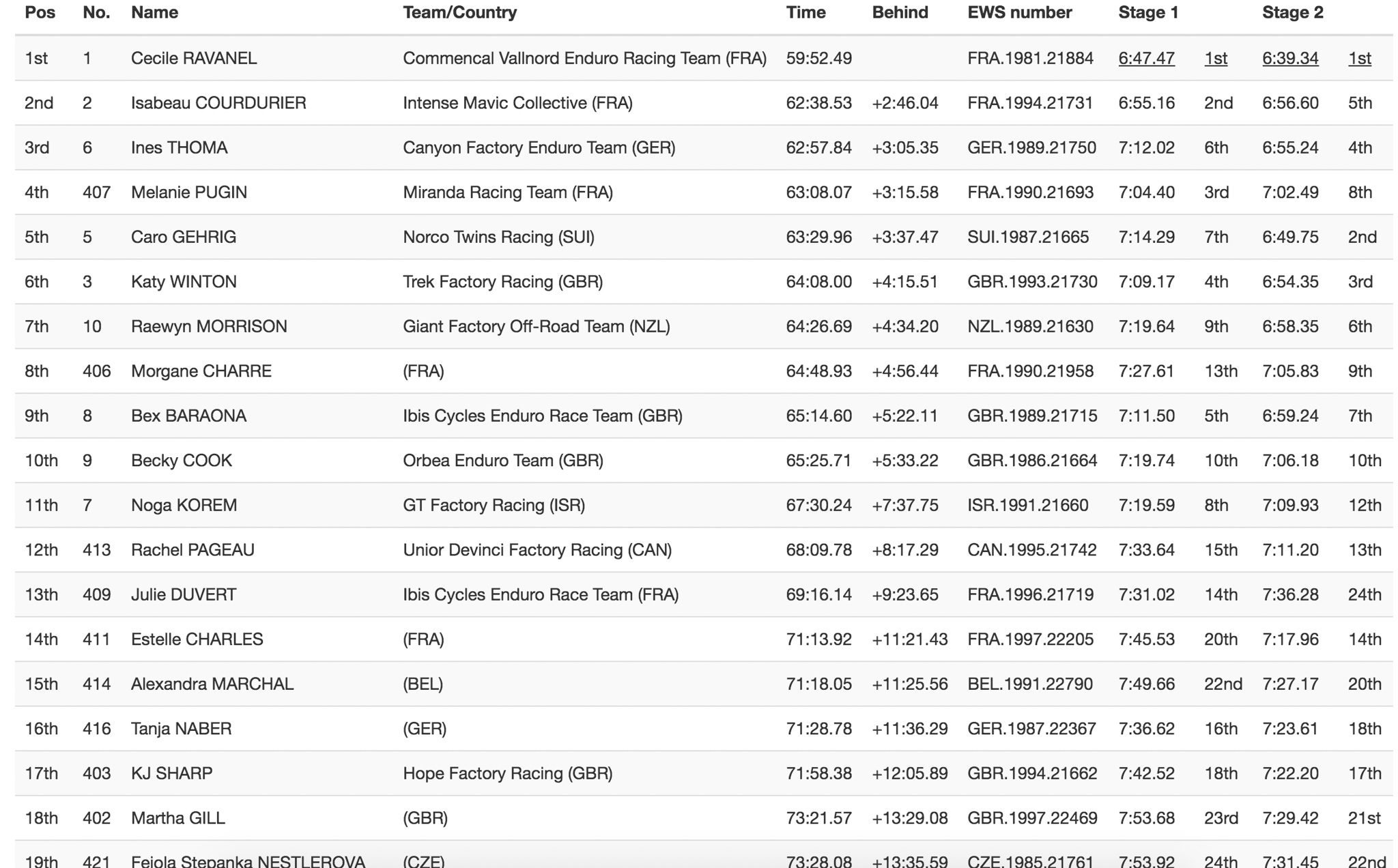Image resolution: width=1398 pixels, height=868 pixels.
Task: Click the Name column header
Action: 154,13
